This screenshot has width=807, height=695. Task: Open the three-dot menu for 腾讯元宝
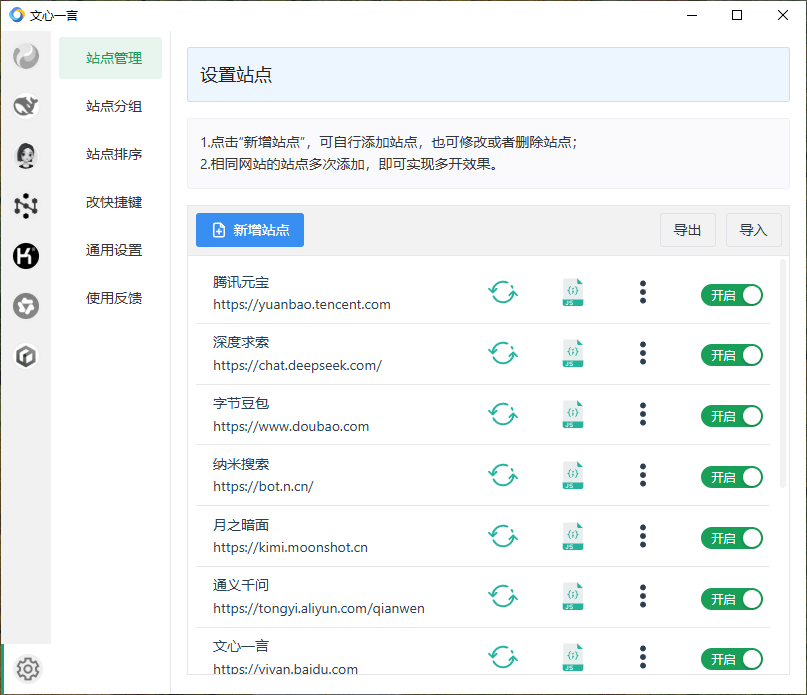(643, 292)
